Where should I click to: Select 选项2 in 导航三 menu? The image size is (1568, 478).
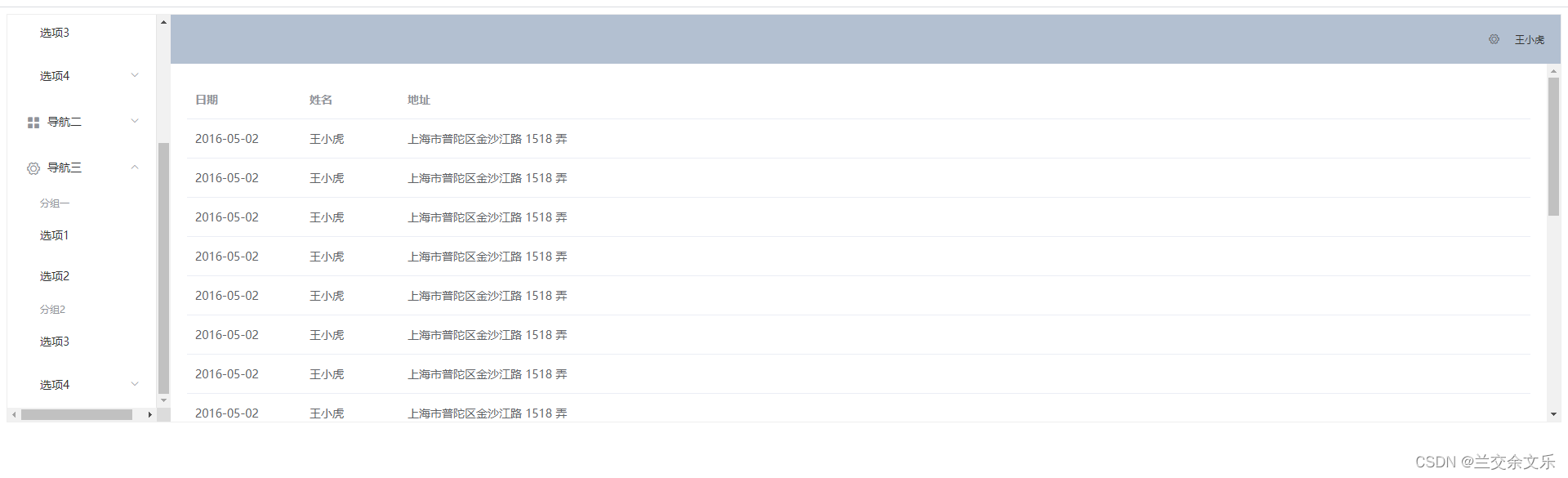tap(55, 276)
